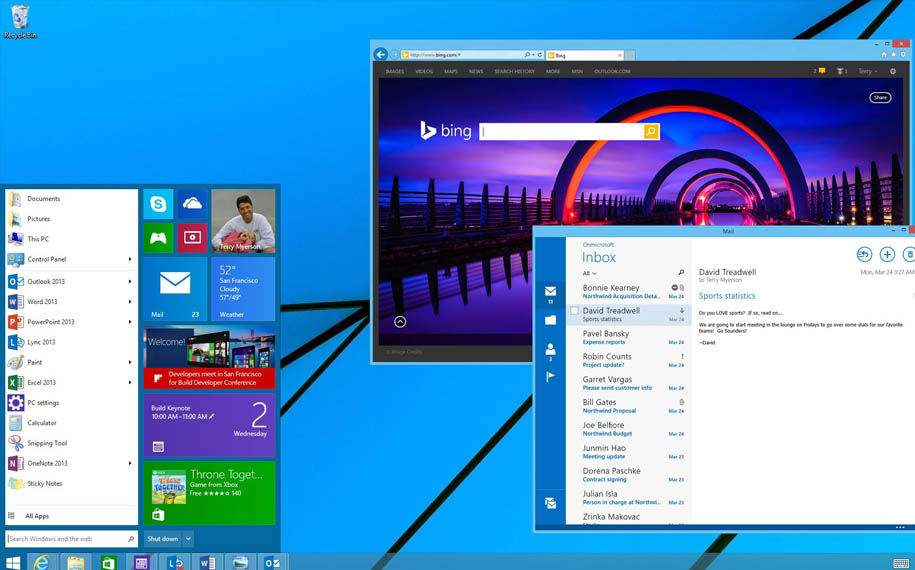Open OUTLOOK.COM link in Bing bar

click(612, 72)
